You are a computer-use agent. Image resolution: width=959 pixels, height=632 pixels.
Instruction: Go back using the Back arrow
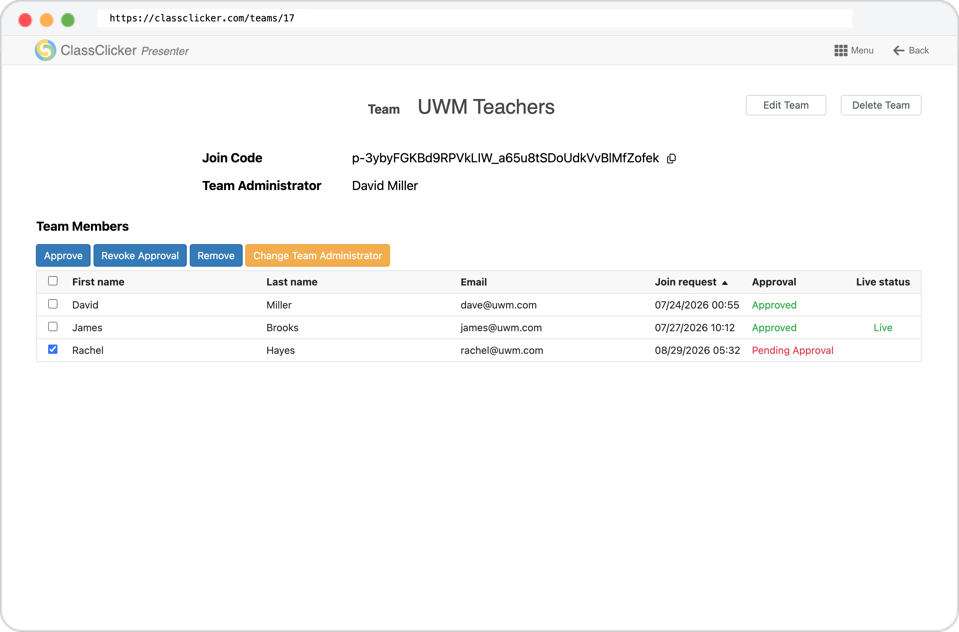point(898,50)
